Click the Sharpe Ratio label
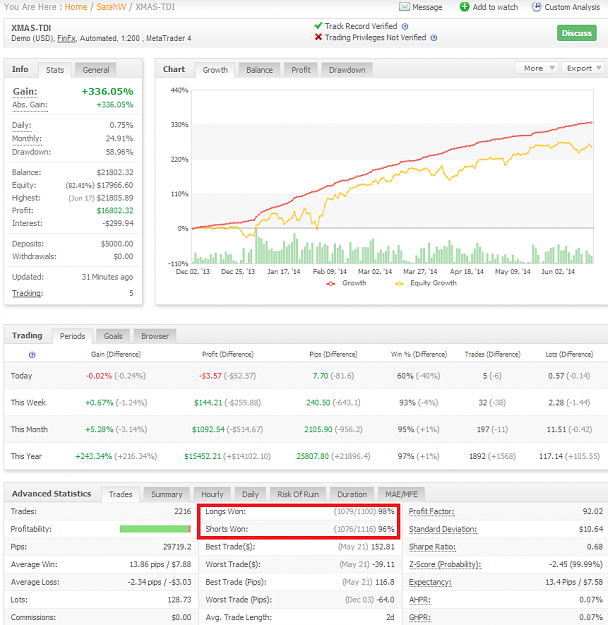This screenshot has height=625, width=608. pyautogui.click(x=432, y=547)
